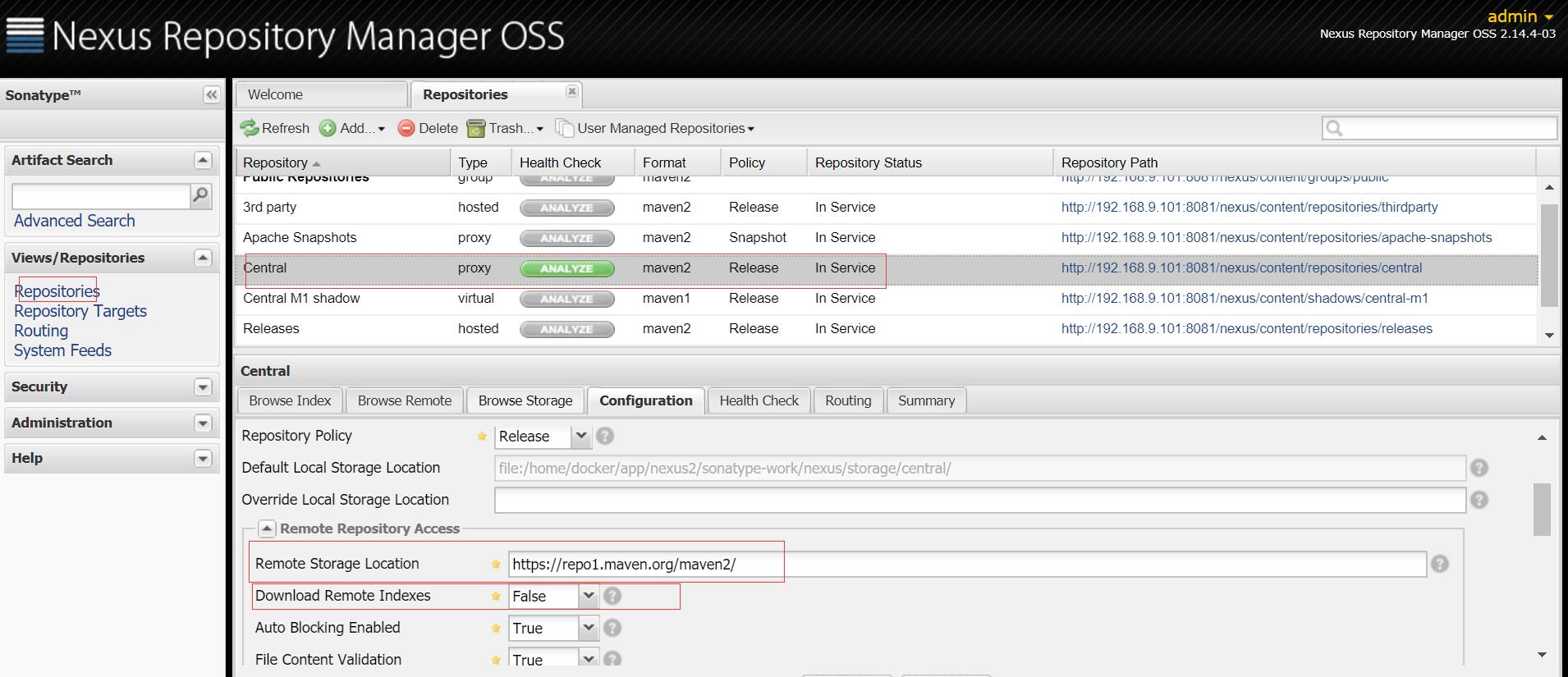Image resolution: width=1568 pixels, height=677 pixels.
Task: Open the Repository Targets link
Action: (80, 311)
